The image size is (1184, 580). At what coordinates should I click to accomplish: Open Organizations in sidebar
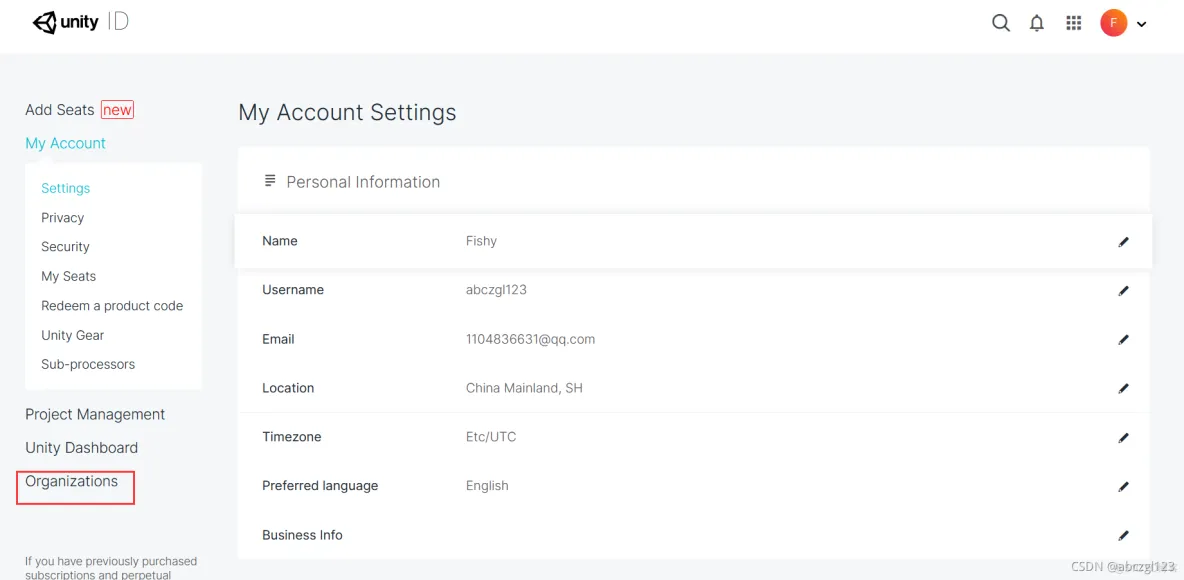click(x=72, y=481)
